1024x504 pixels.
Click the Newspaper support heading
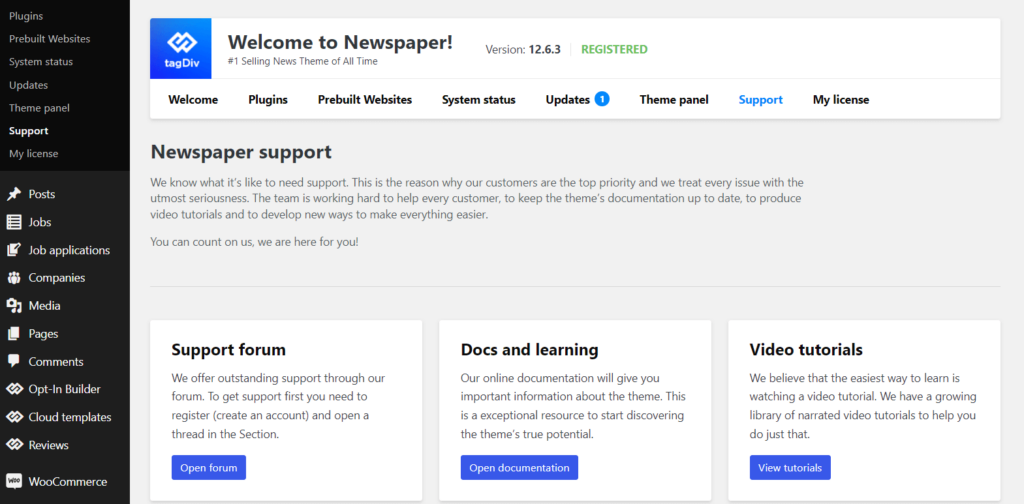click(x=241, y=152)
